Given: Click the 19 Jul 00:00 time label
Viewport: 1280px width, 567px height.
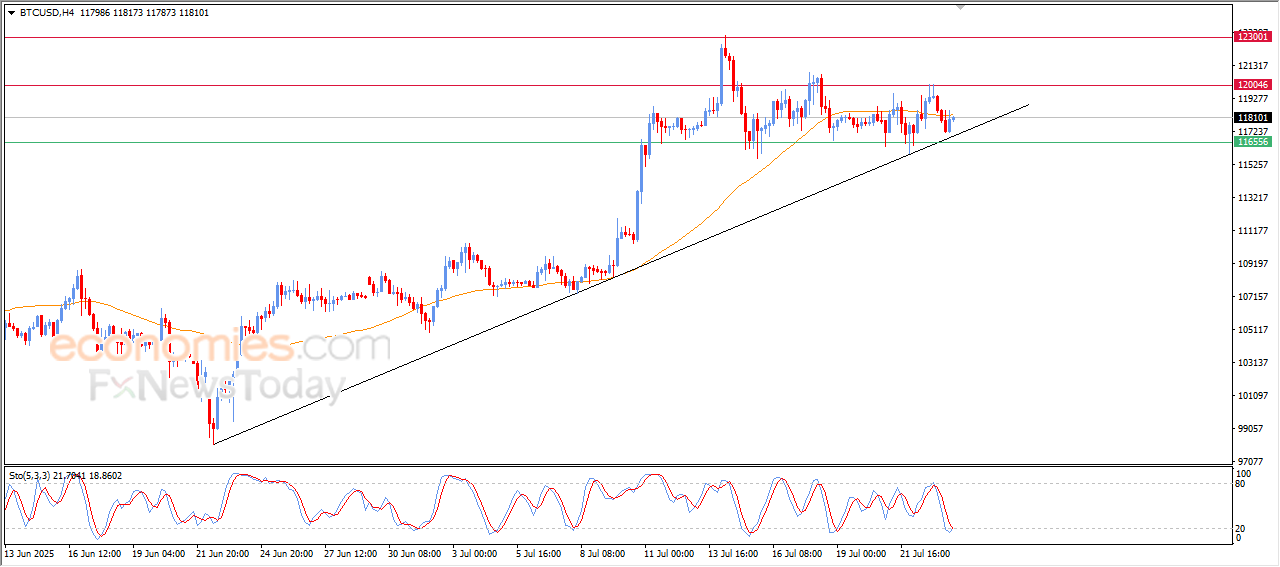Looking at the screenshot, I should click(862, 552).
